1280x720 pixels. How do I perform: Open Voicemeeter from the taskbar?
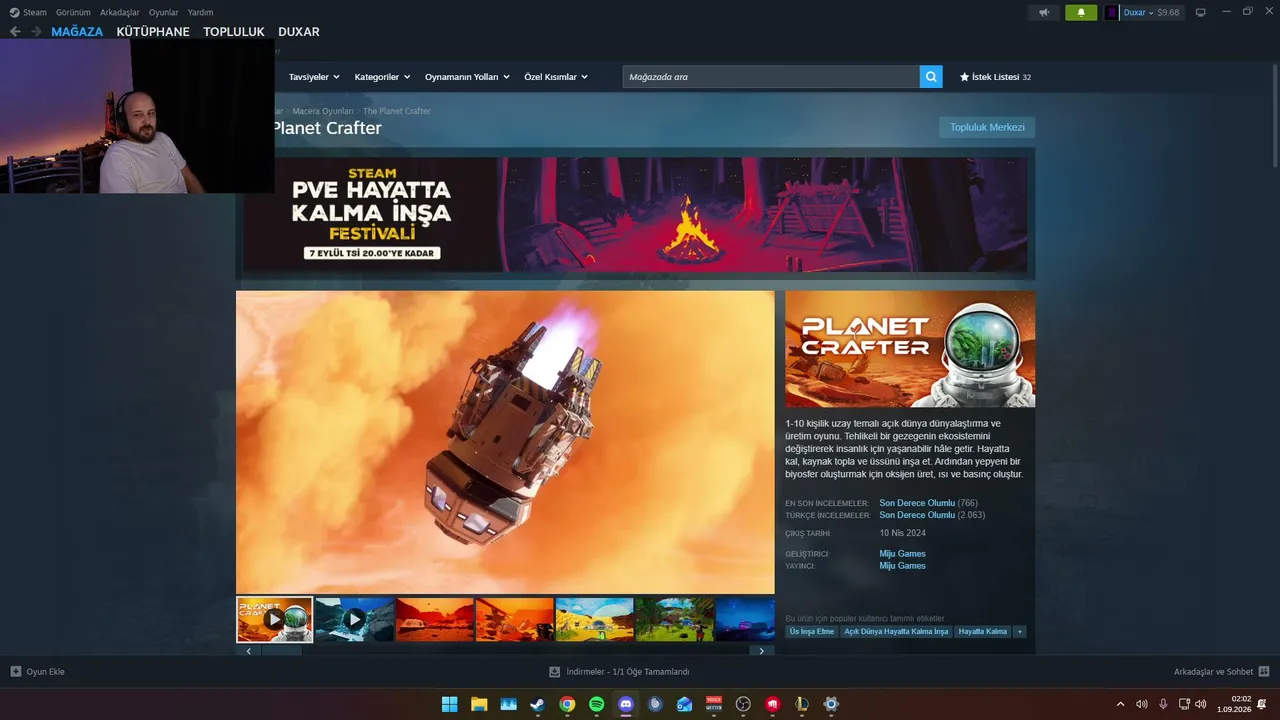coord(714,704)
